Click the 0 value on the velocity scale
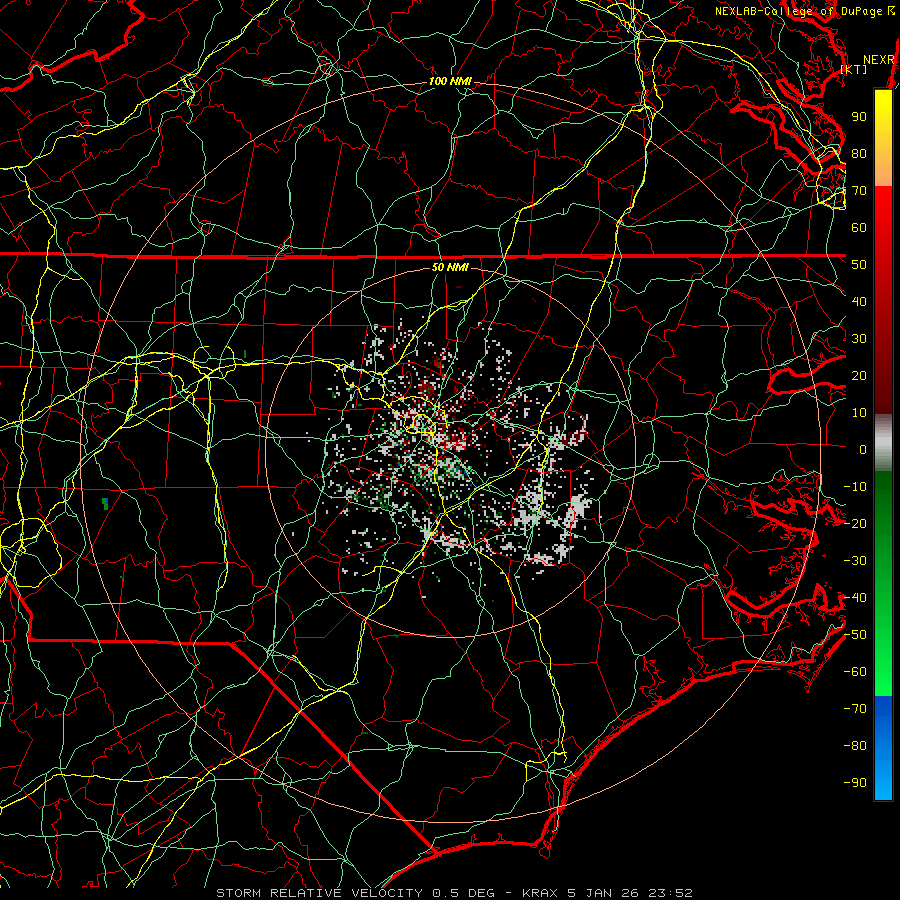 pyautogui.click(x=863, y=449)
